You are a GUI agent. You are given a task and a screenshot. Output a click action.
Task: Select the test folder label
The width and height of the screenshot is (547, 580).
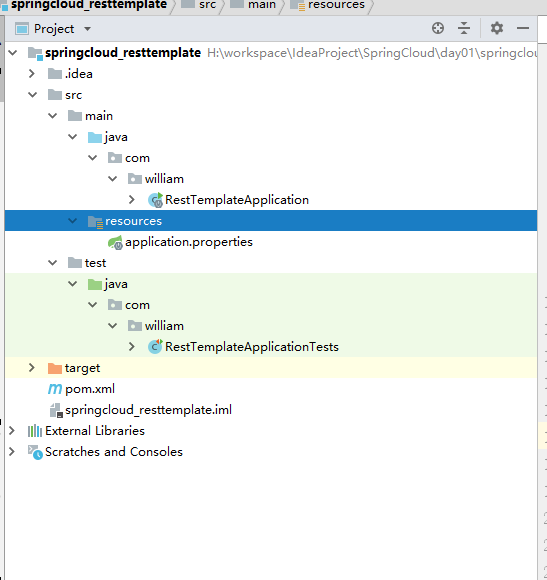(95, 263)
